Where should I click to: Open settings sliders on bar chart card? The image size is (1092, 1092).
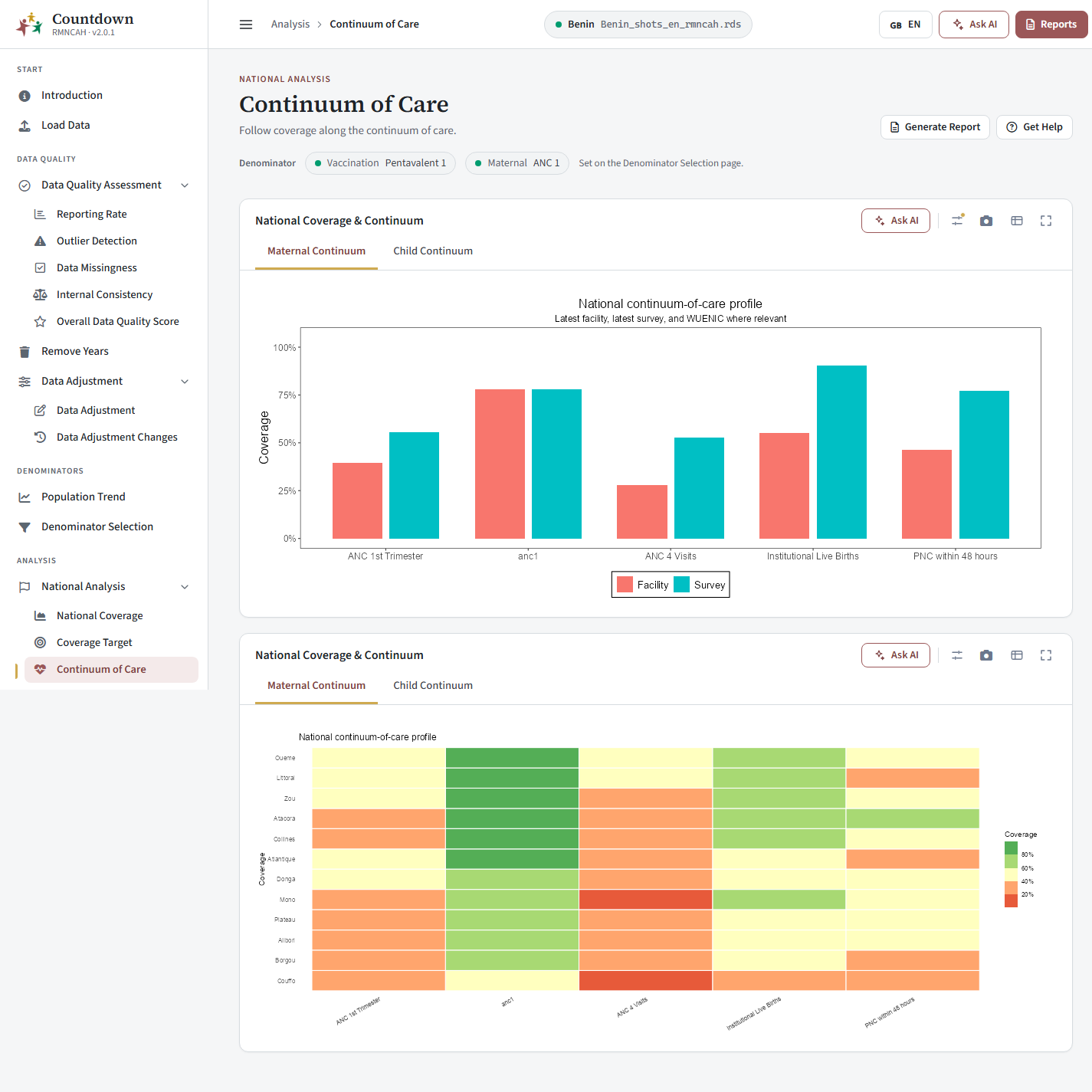pyautogui.click(x=957, y=221)
